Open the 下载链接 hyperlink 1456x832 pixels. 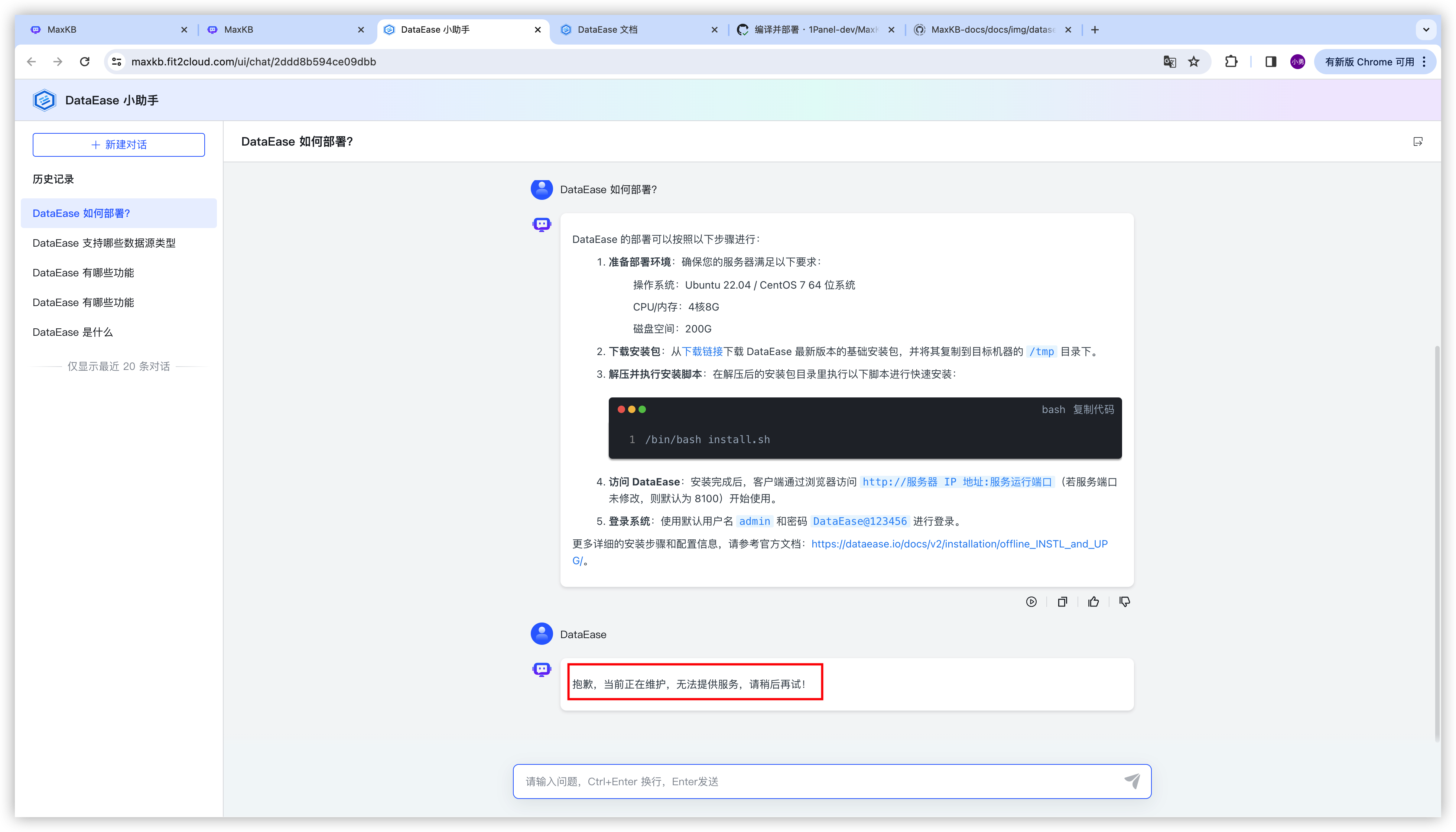tap(702, 351)
